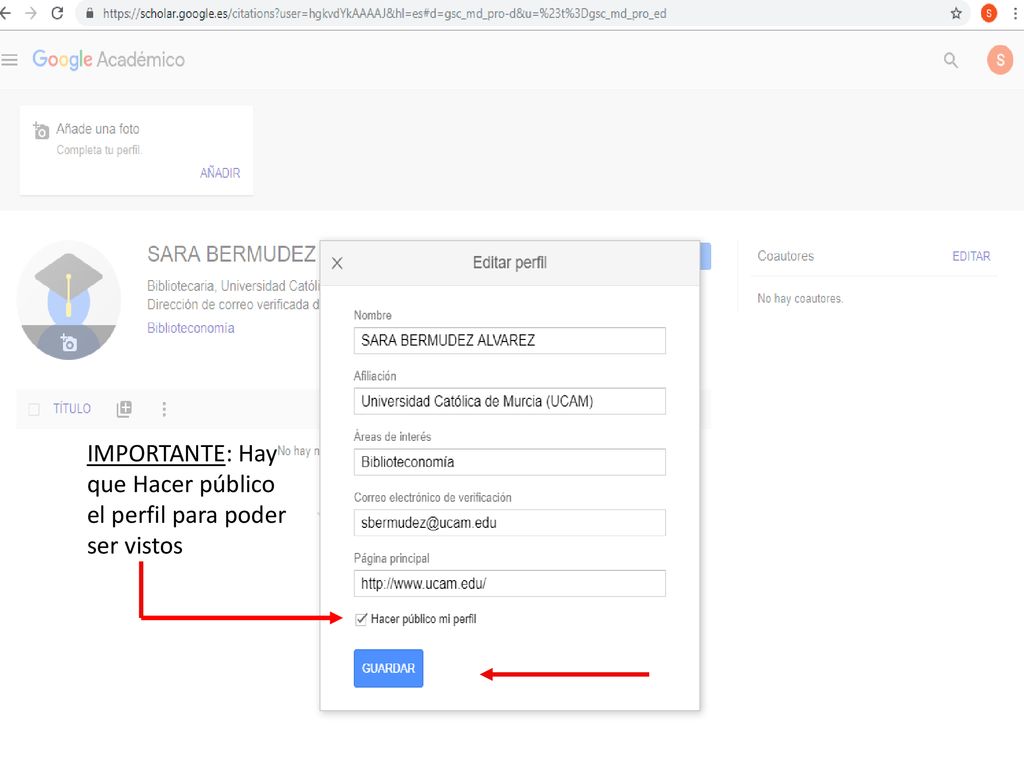This screenshot has width=1024, height=768.
Task: Click the padlock icon in the address bar
Action: [90, 13]
